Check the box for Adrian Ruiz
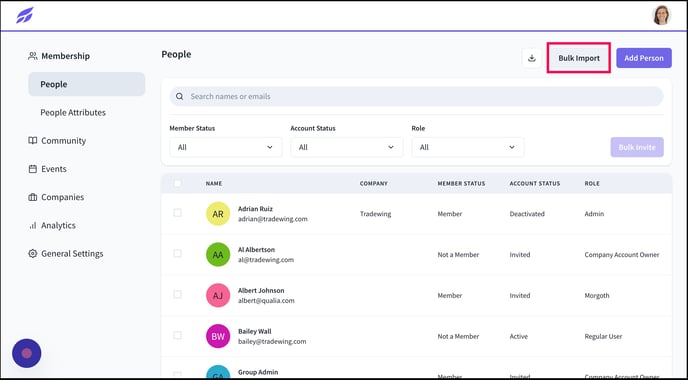This screenshot has width=688, height=380. pyautogui.click(x=177, y=213)
